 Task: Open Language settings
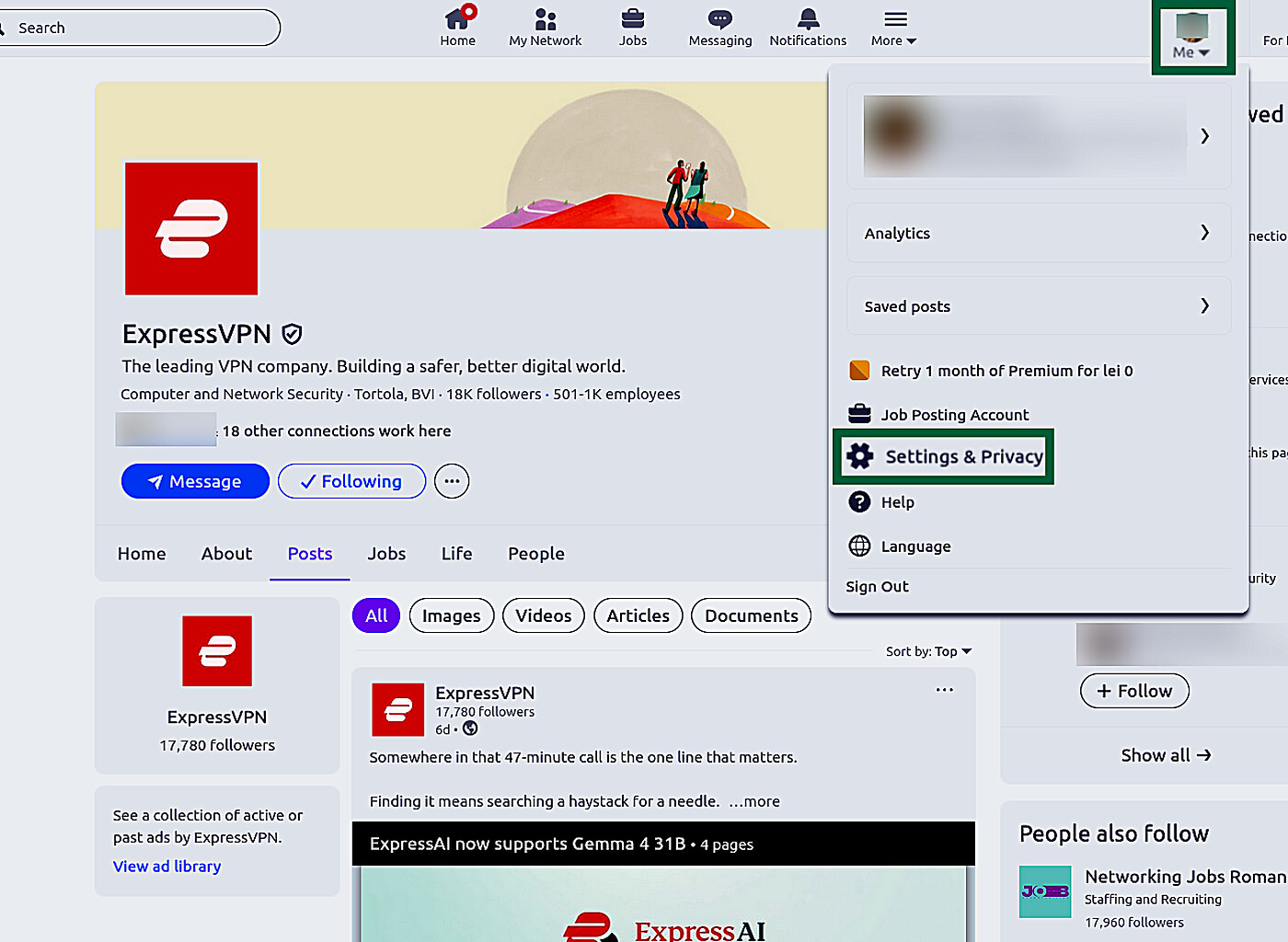(x=916, y=546)
